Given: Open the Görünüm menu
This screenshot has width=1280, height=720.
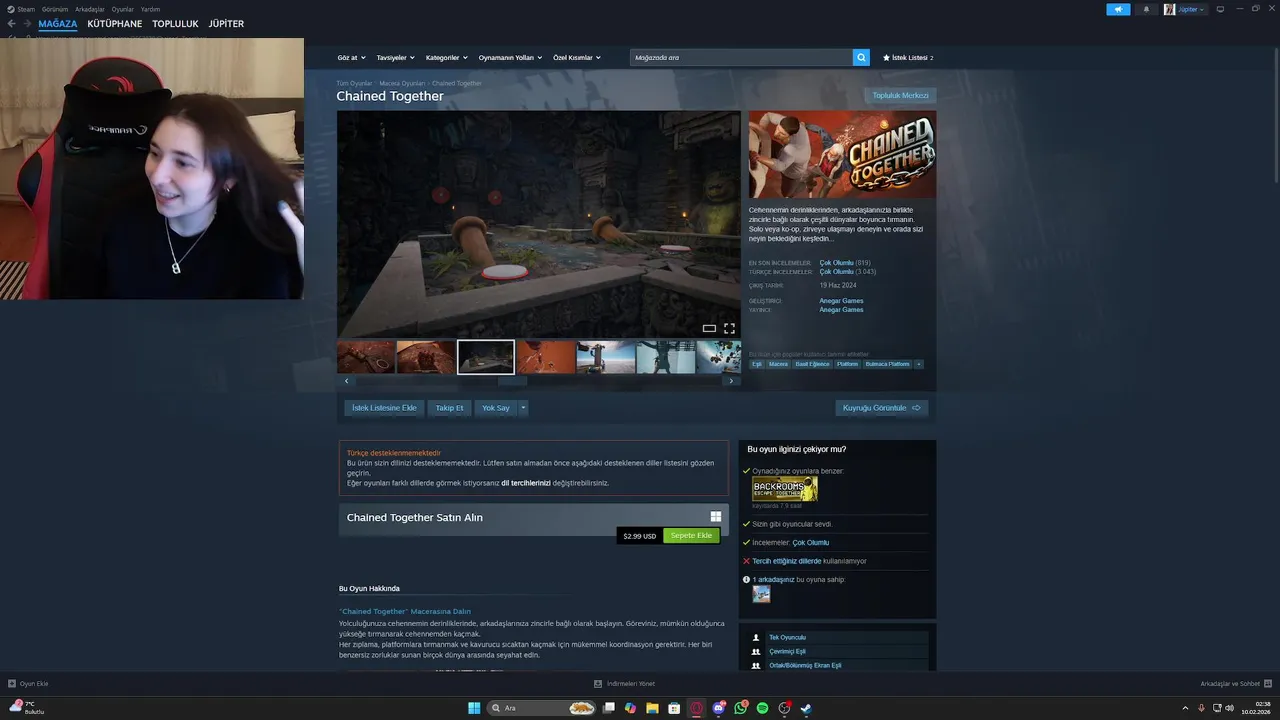Looking at the screenshot, I should click(x=55, y=9).
